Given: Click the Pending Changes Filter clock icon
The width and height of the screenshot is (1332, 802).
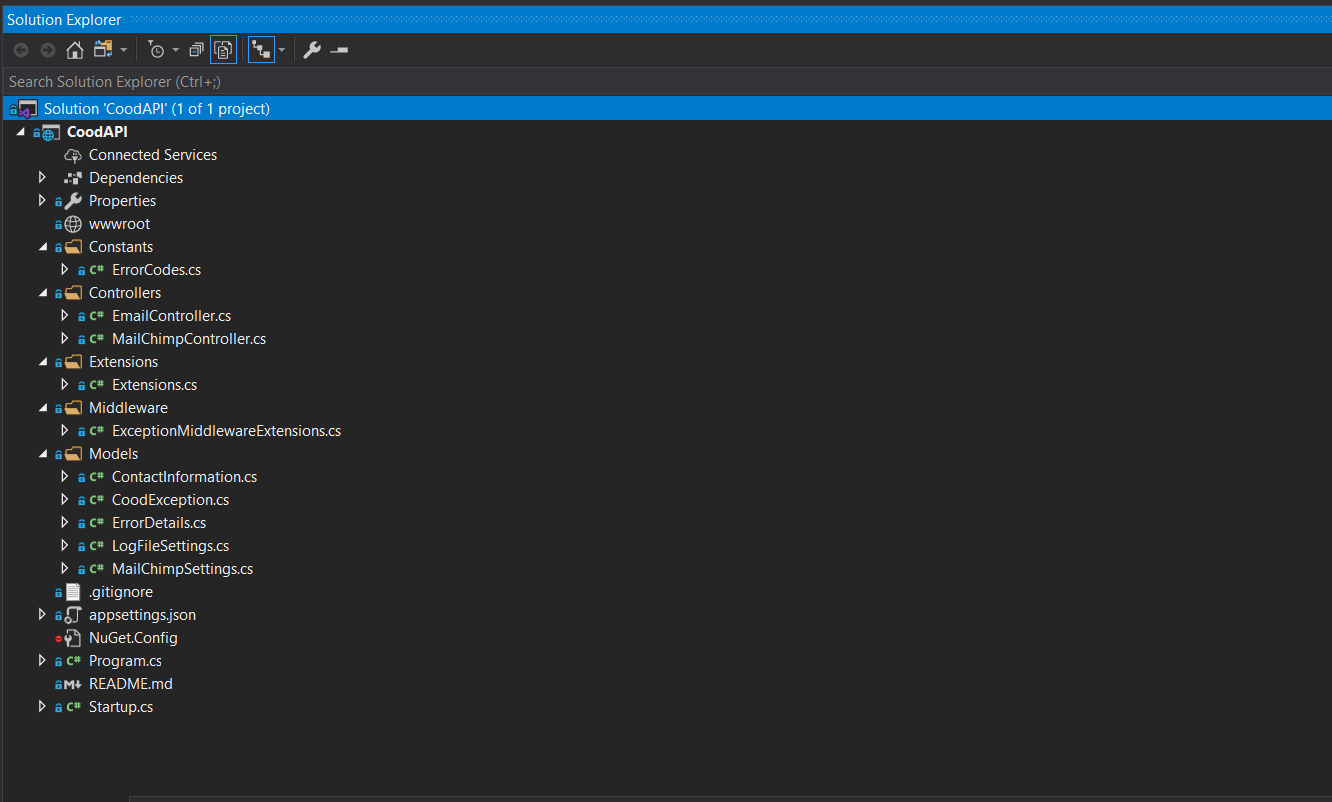Looking at the screenshot, I should click(x=156, y=50).
